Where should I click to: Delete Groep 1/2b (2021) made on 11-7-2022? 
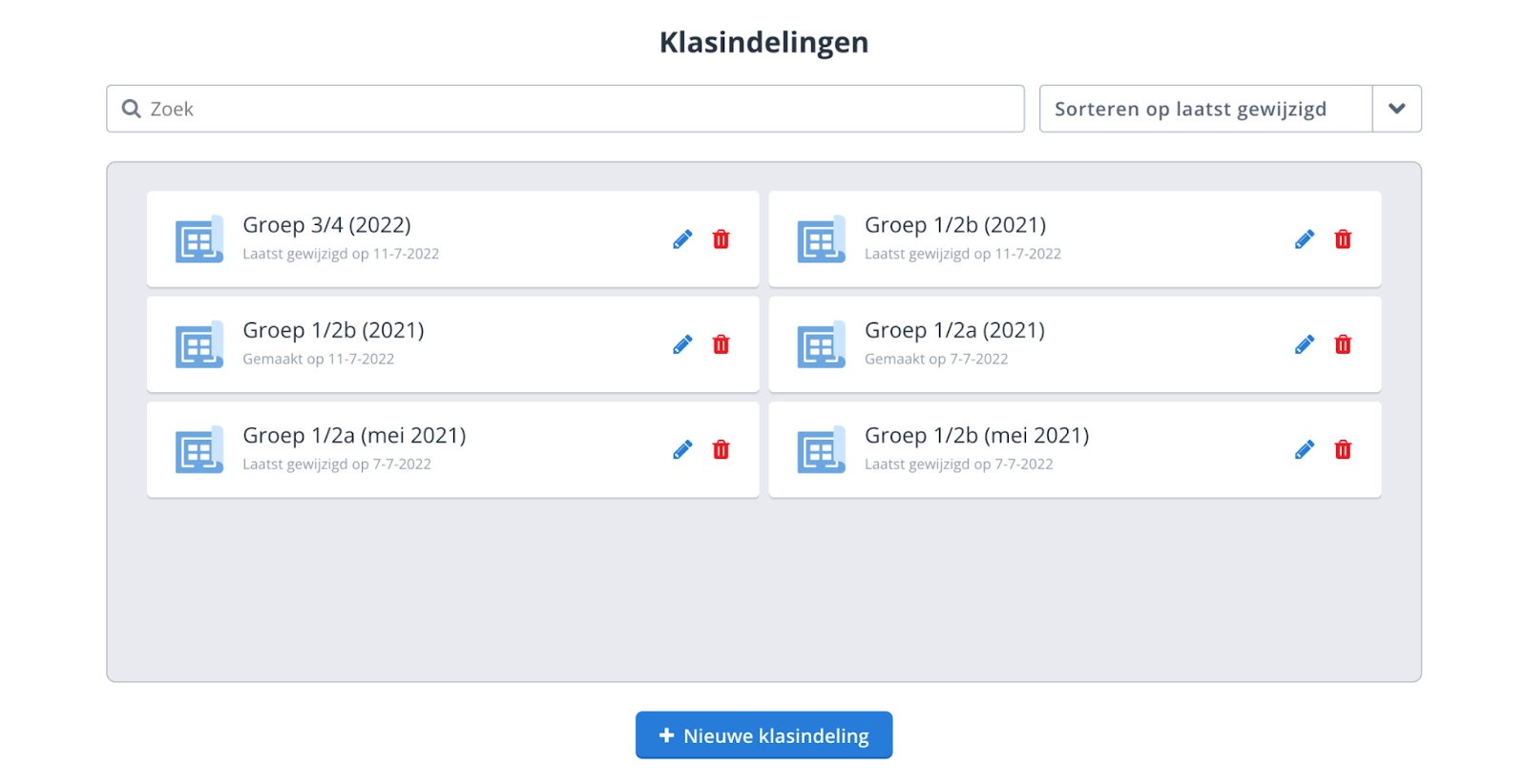pyautogui.click(x=722, y=344)
